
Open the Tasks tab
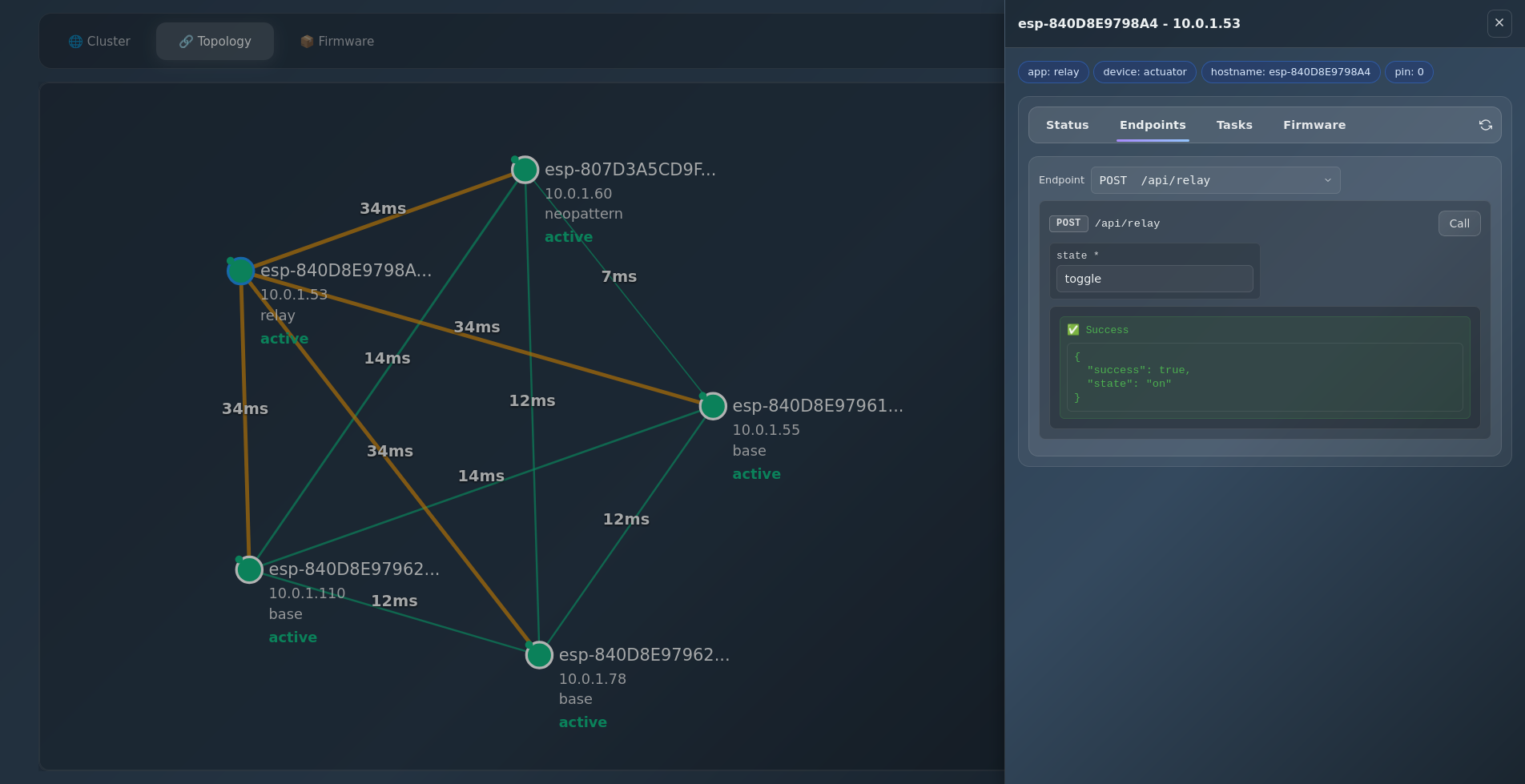point(1233,125)
